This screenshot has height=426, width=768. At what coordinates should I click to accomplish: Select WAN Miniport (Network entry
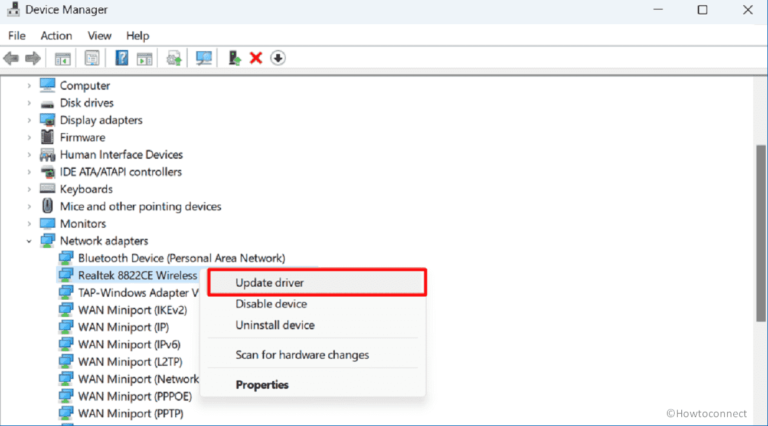139,379
